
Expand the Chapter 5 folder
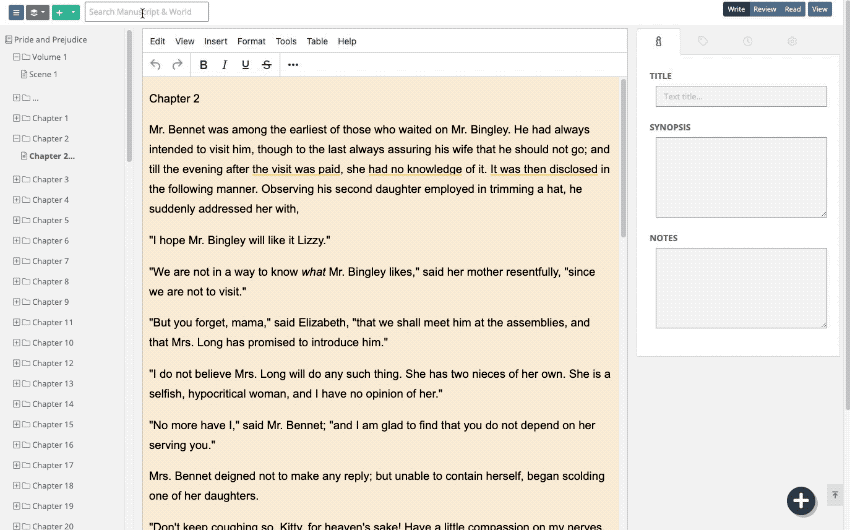(16, 220)
